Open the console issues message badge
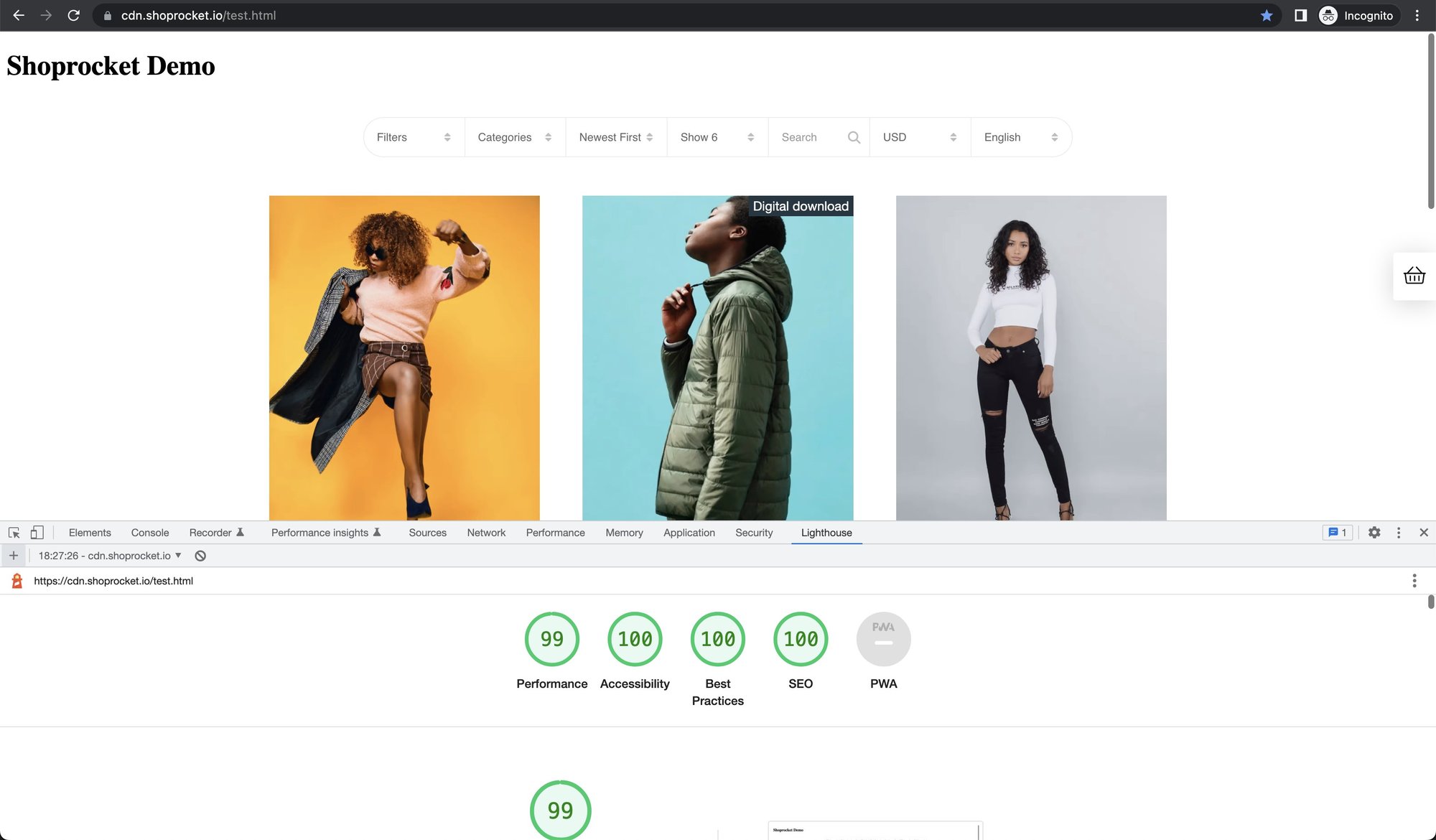1436x840 pixels. click(1338, 533)
